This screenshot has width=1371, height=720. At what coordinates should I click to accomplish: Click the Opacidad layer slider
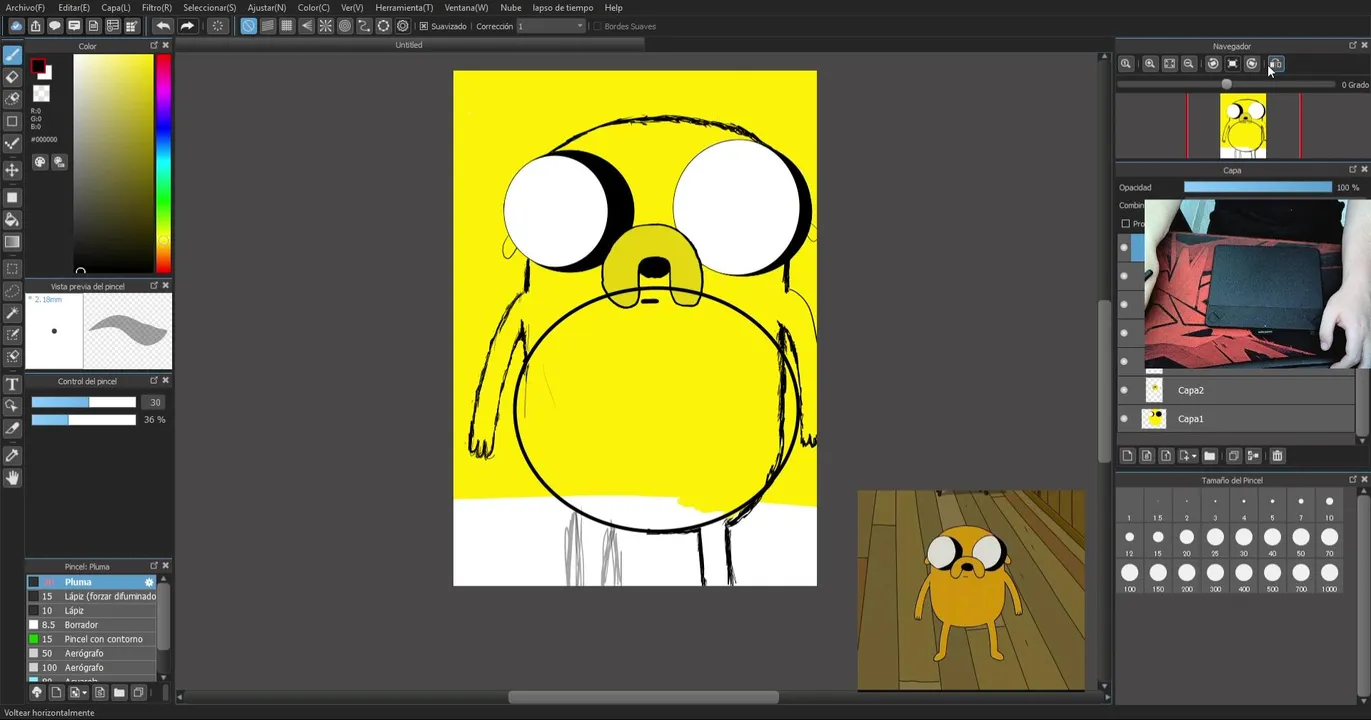1258,187
